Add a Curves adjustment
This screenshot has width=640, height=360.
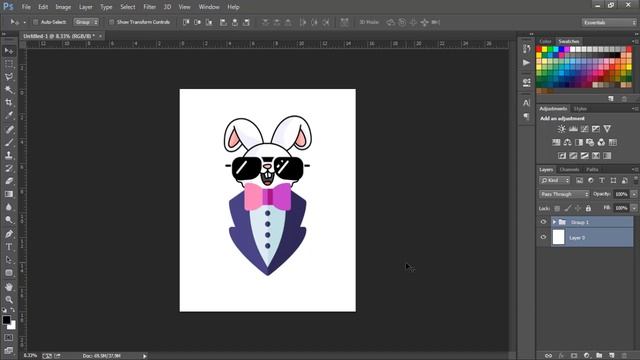(584, 129)
